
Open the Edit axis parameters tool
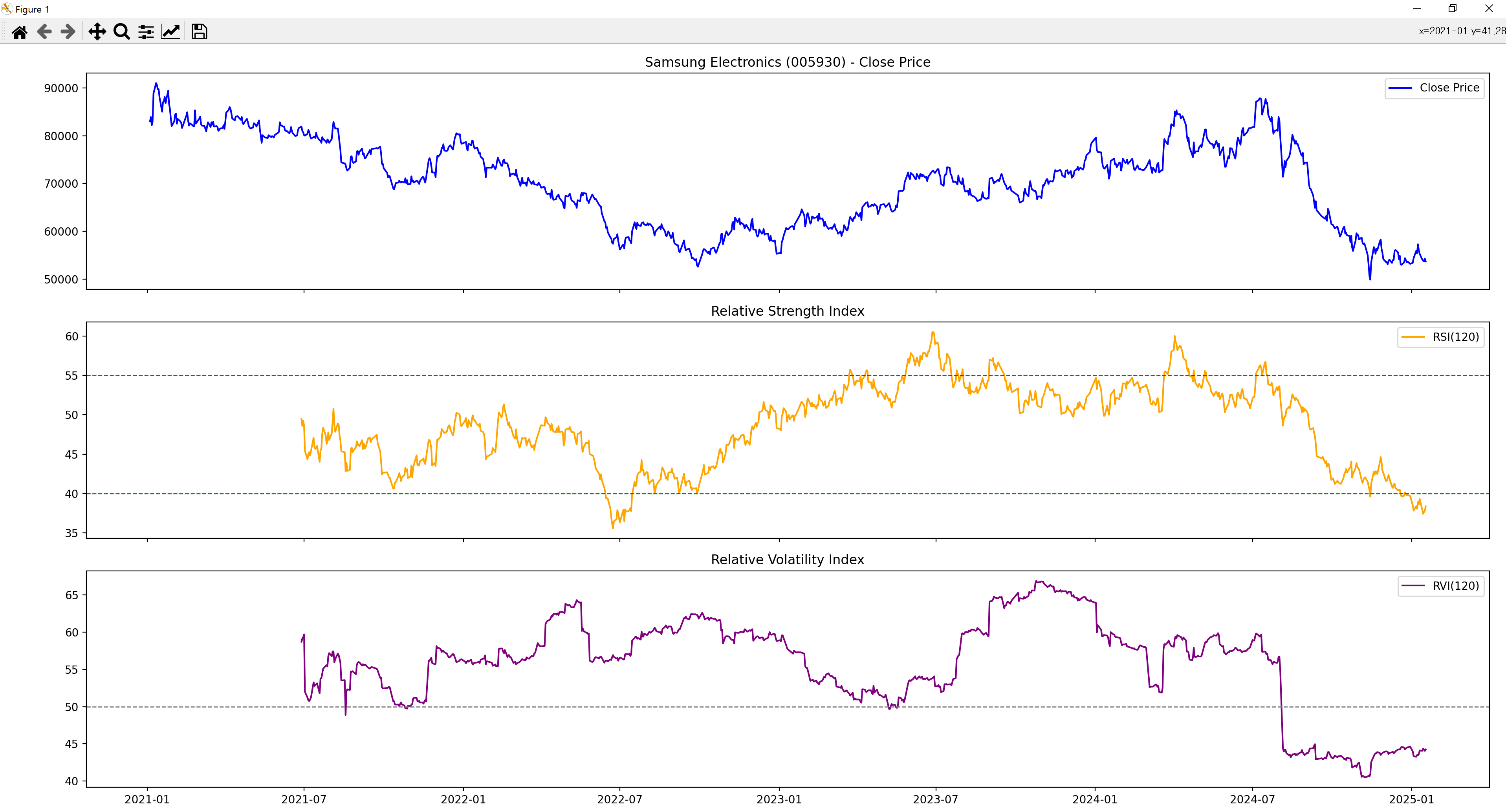tap(170, 31)
